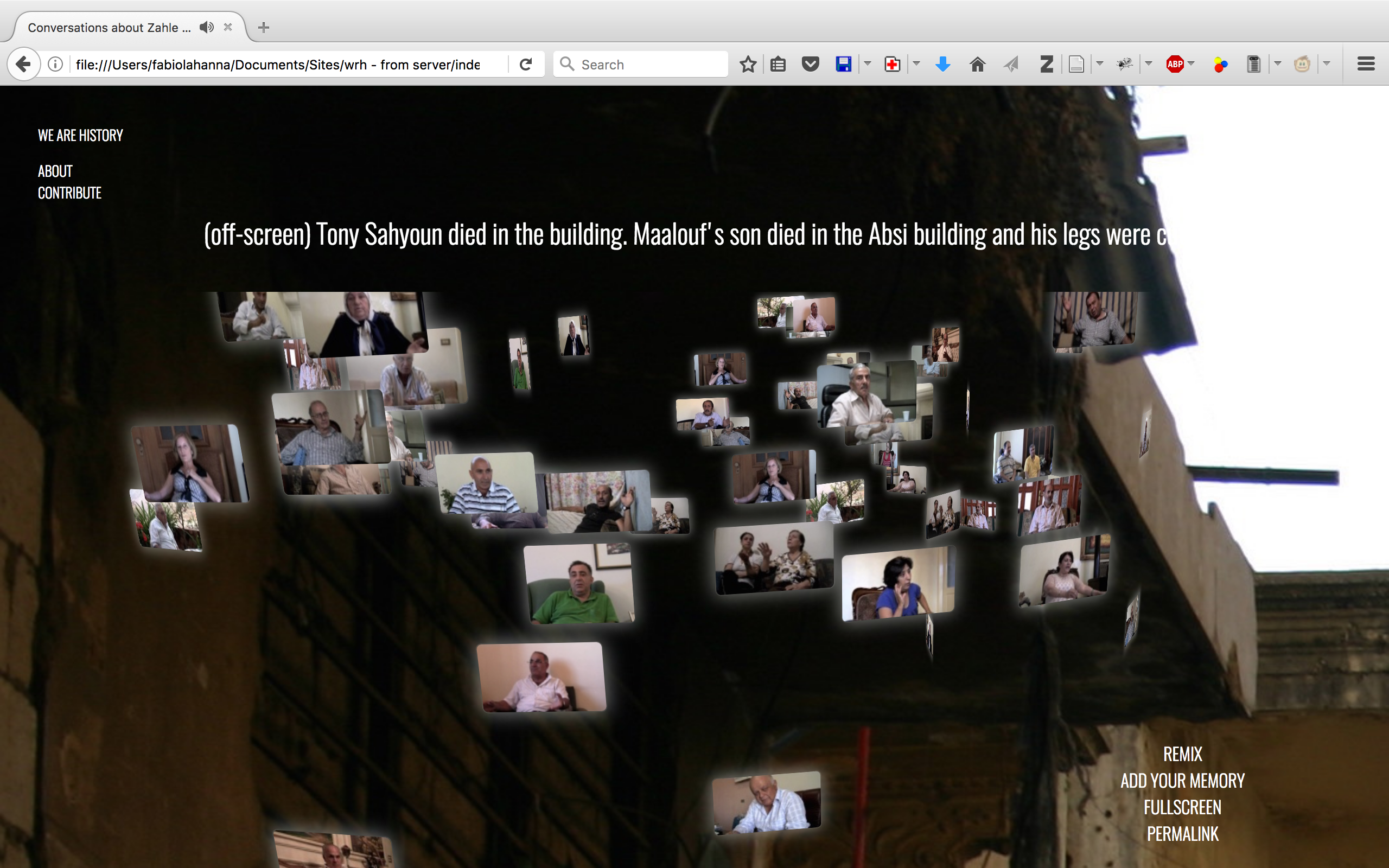Bookmark this page with the star icon
1389x868 pixels.
[748, 65]
